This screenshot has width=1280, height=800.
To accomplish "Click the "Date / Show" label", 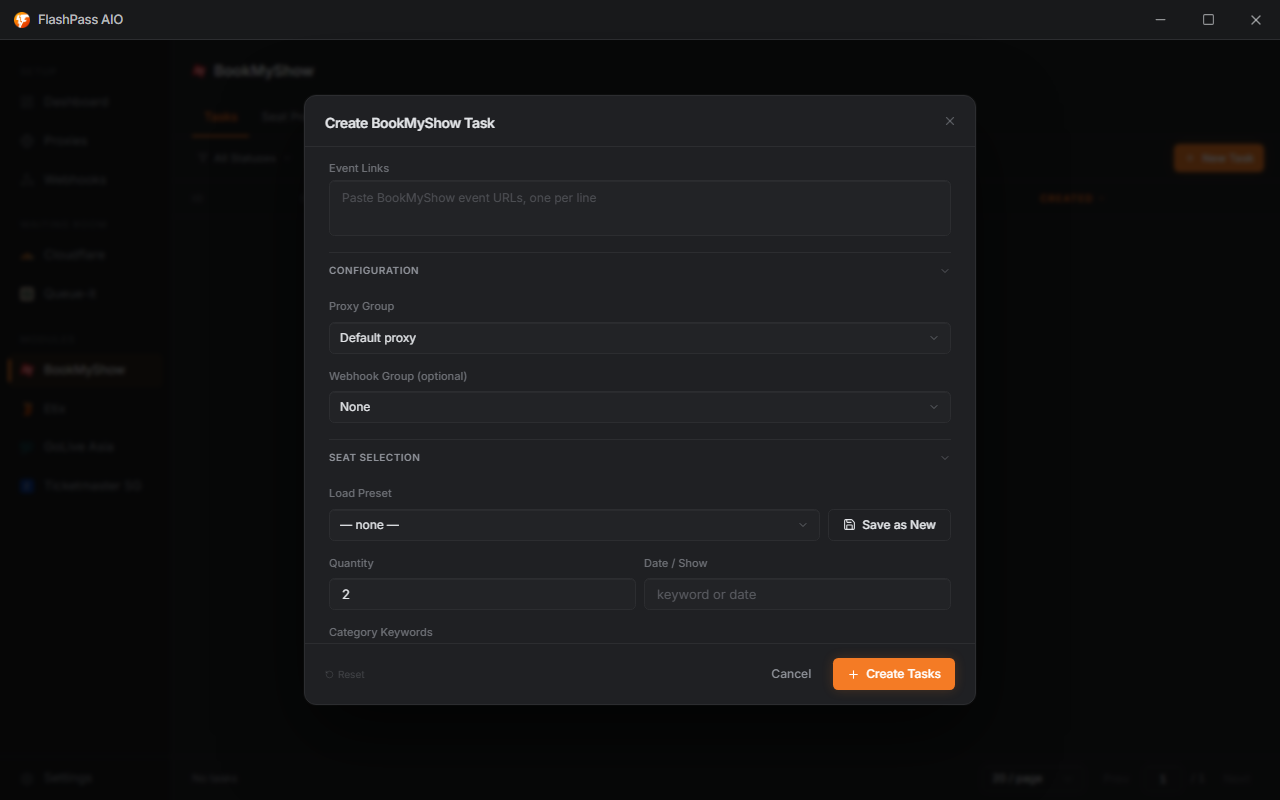I will [676, 563].
